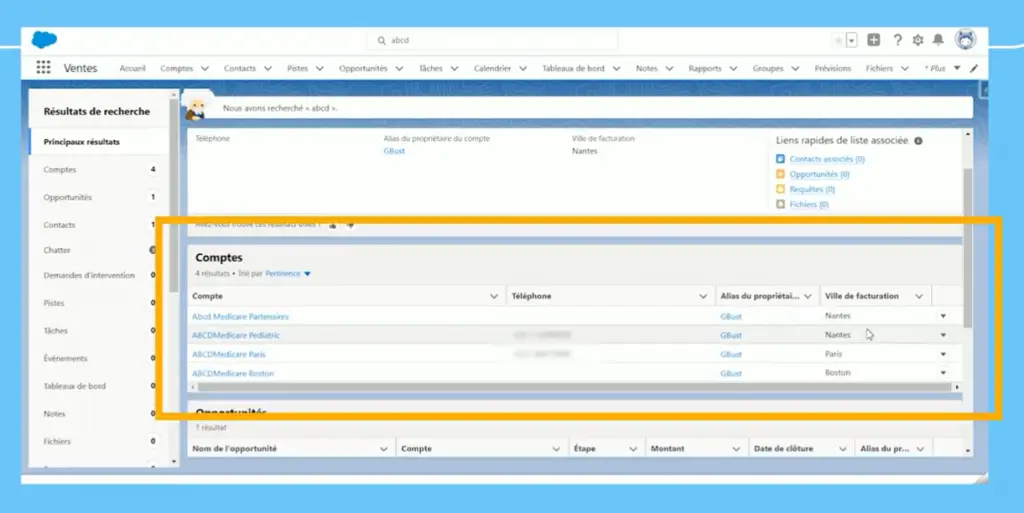Open the Calendrier navigation tab

click(492, 68)
